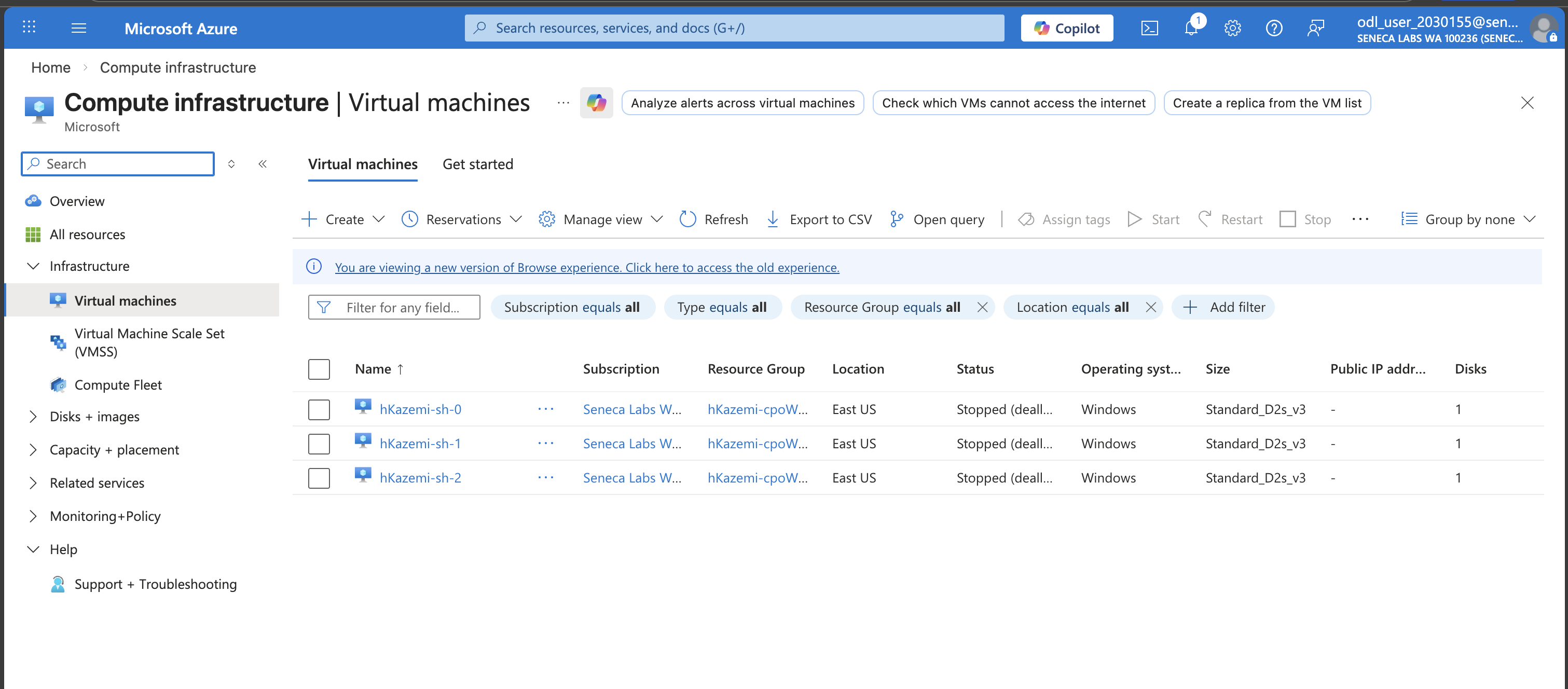Image resolution: width=1568 pixels, height=689 pixels.
Task: Select the Virtual machines tab
Action: [x=363, y=164]
